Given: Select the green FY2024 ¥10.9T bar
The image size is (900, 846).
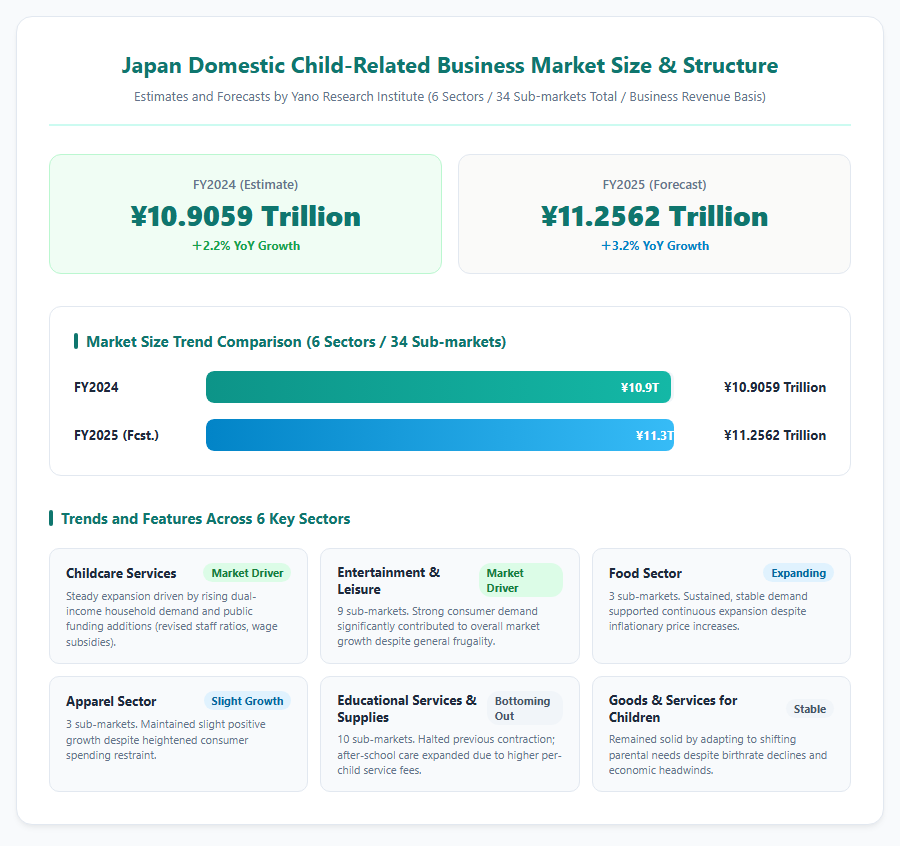Looking at the screenshot, I should tap(438, 387).
